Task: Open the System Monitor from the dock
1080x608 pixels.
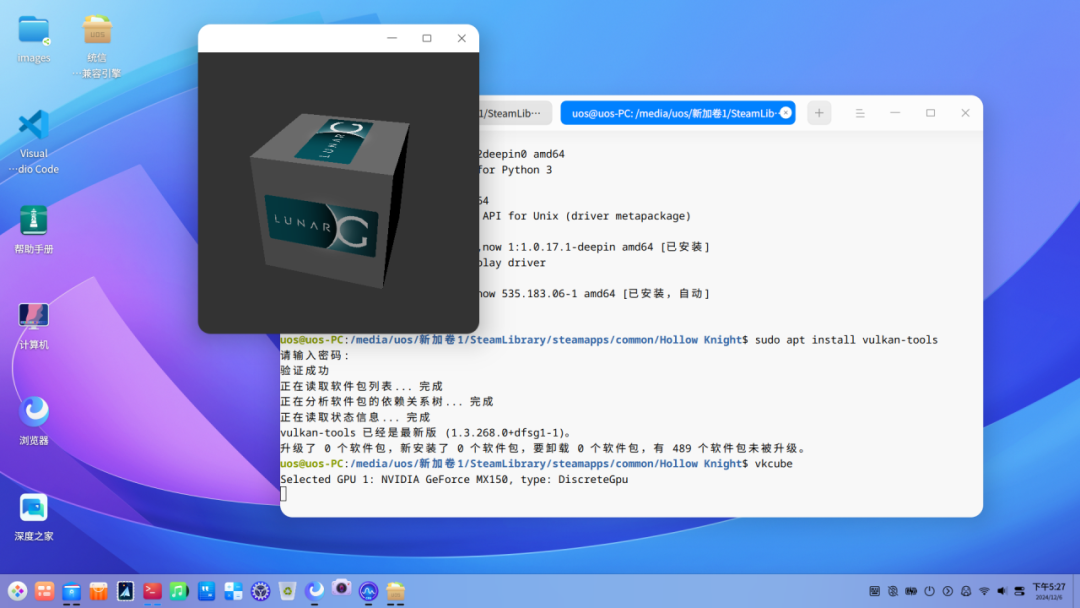Action: pos(368,593)
